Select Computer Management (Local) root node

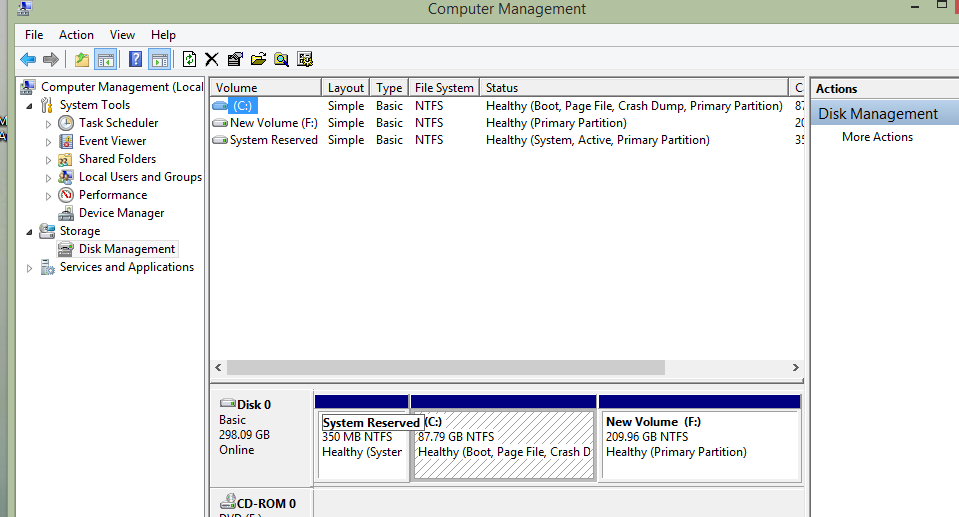(x=122, y=87)
